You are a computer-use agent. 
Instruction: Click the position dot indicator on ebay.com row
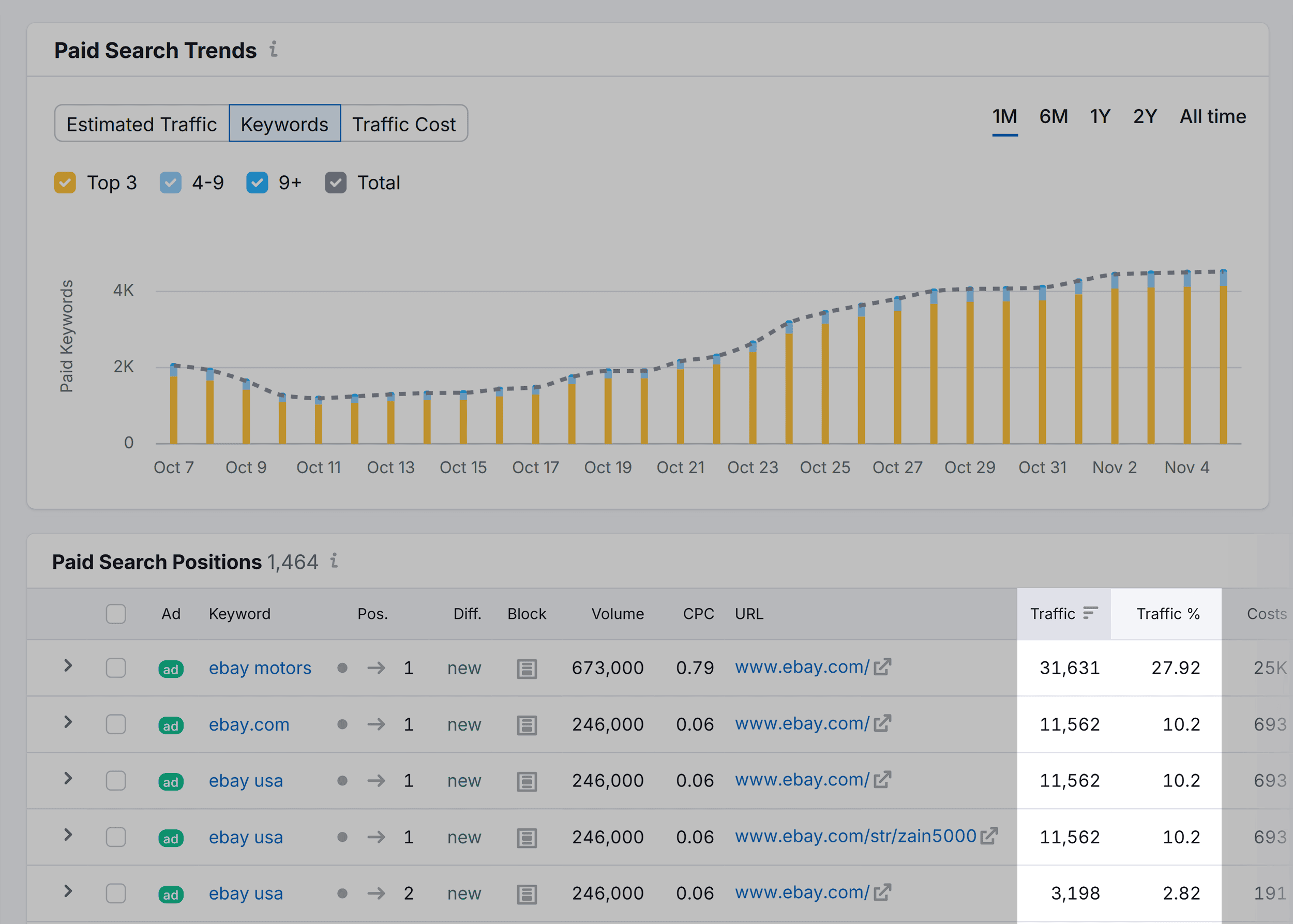pyautogui.click(x=342, y=724)
